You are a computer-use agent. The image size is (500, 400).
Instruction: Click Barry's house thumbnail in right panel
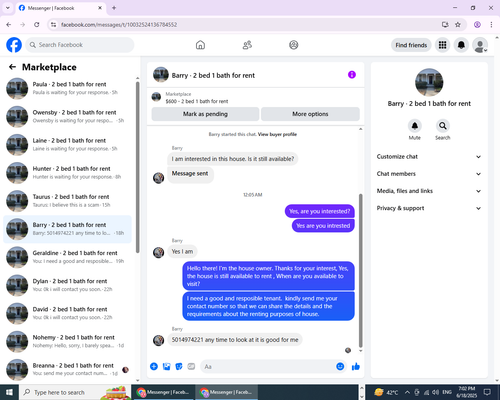(x=429, y=82)
